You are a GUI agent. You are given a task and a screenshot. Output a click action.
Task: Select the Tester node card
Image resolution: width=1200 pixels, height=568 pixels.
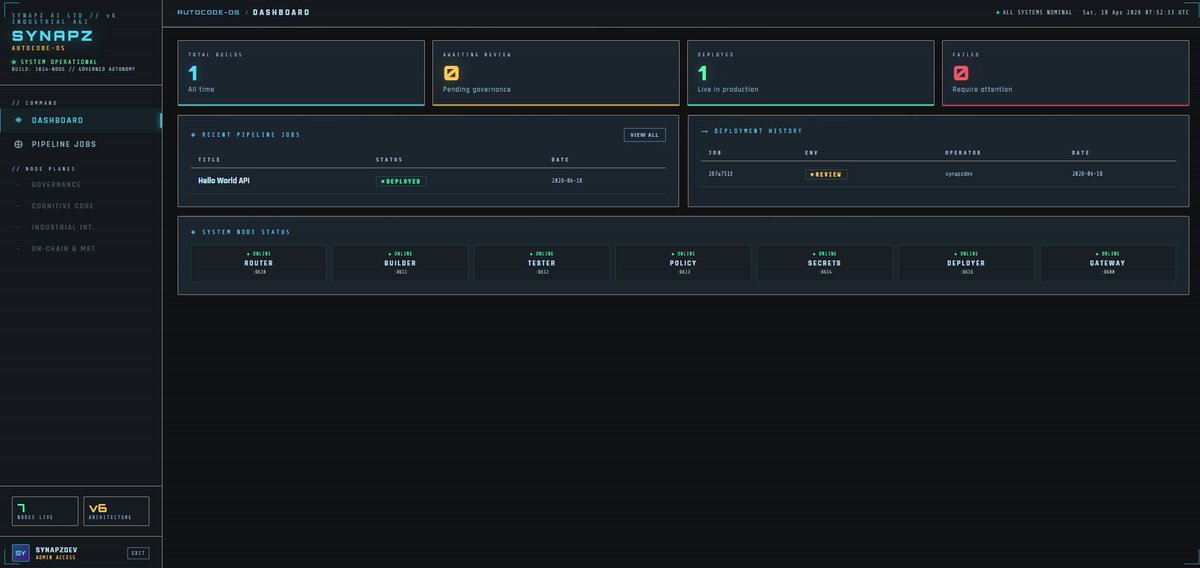pos(542,263)
